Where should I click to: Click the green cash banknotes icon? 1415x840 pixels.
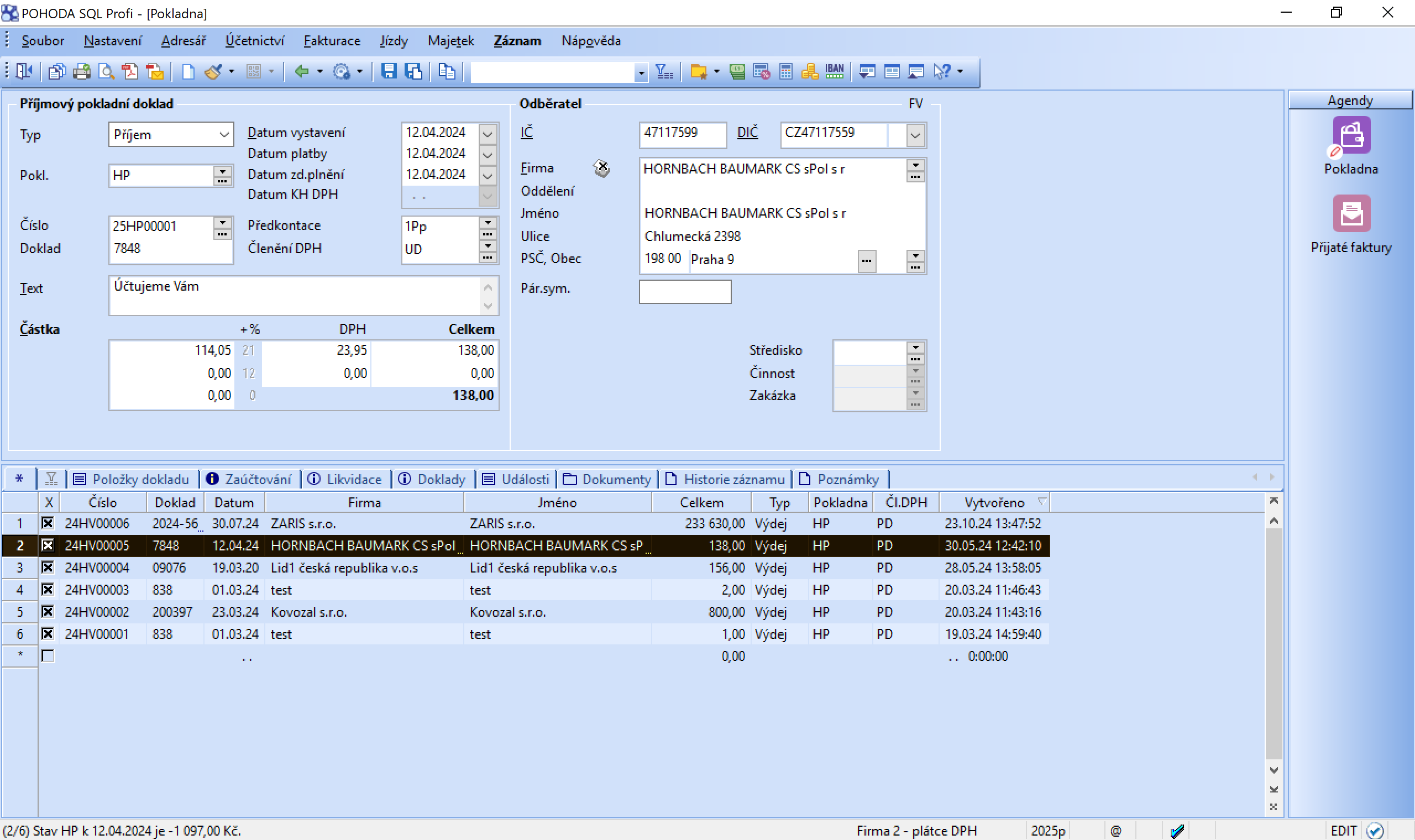[736, 71]
